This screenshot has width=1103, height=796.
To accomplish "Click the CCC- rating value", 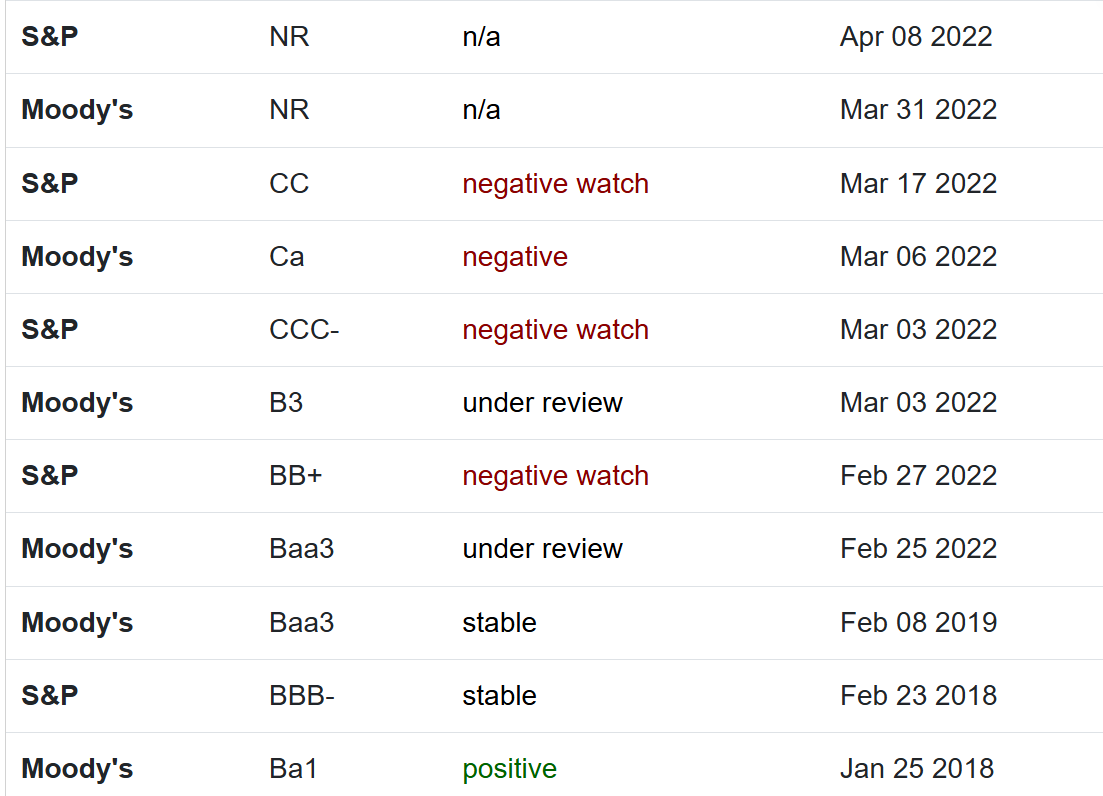I will coord(304,330).
